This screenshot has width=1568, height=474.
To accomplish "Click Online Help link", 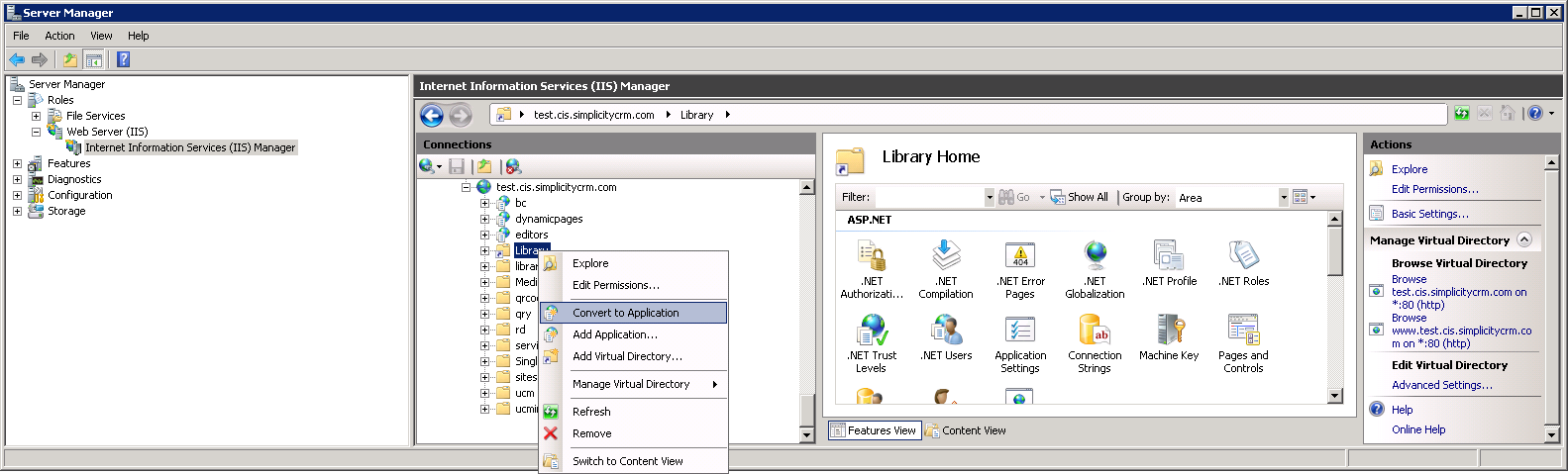I will tap(1418, 429).
